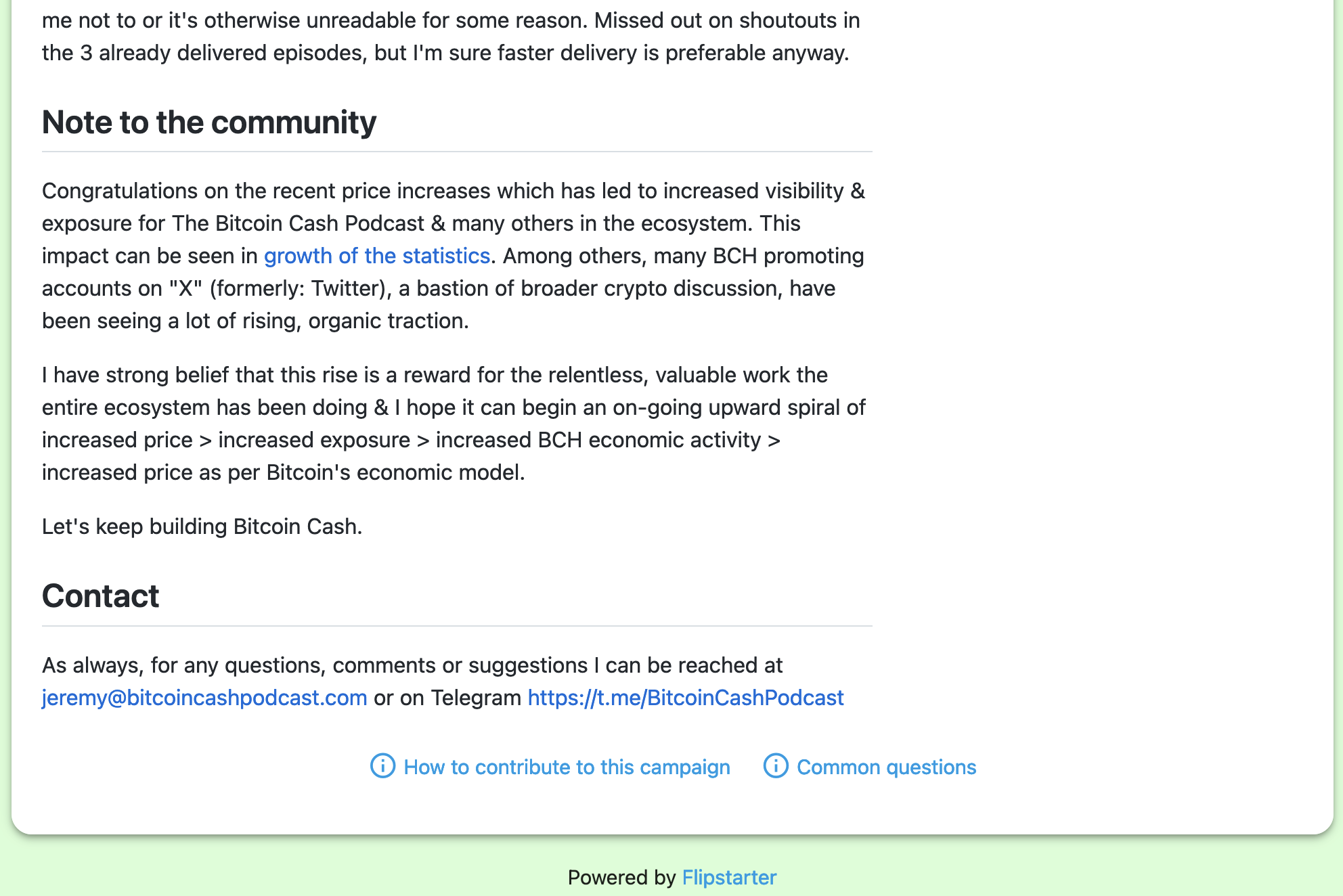The width and height of the screenshot is (1343, 896).
Task: Open the t.me/BitcoinCashPodcast Telegram link
Action: point(685,698)
